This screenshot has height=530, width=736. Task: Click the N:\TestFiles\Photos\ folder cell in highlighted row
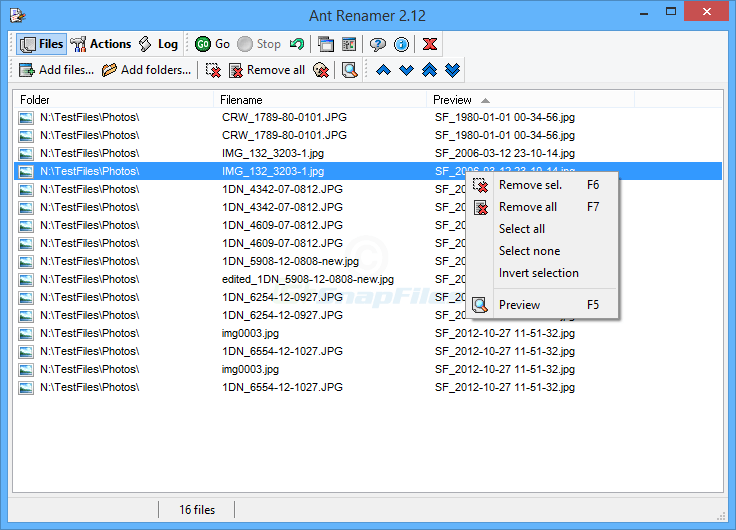pos(90,171)
